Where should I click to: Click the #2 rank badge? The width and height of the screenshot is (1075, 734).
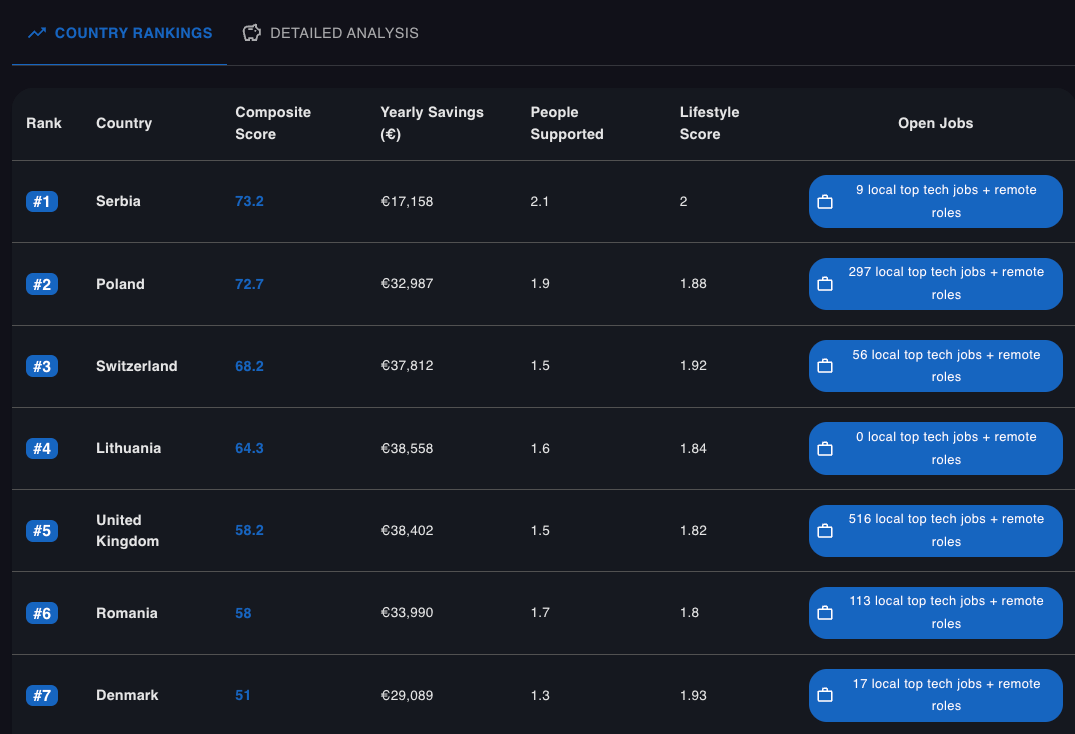(42, 284)
